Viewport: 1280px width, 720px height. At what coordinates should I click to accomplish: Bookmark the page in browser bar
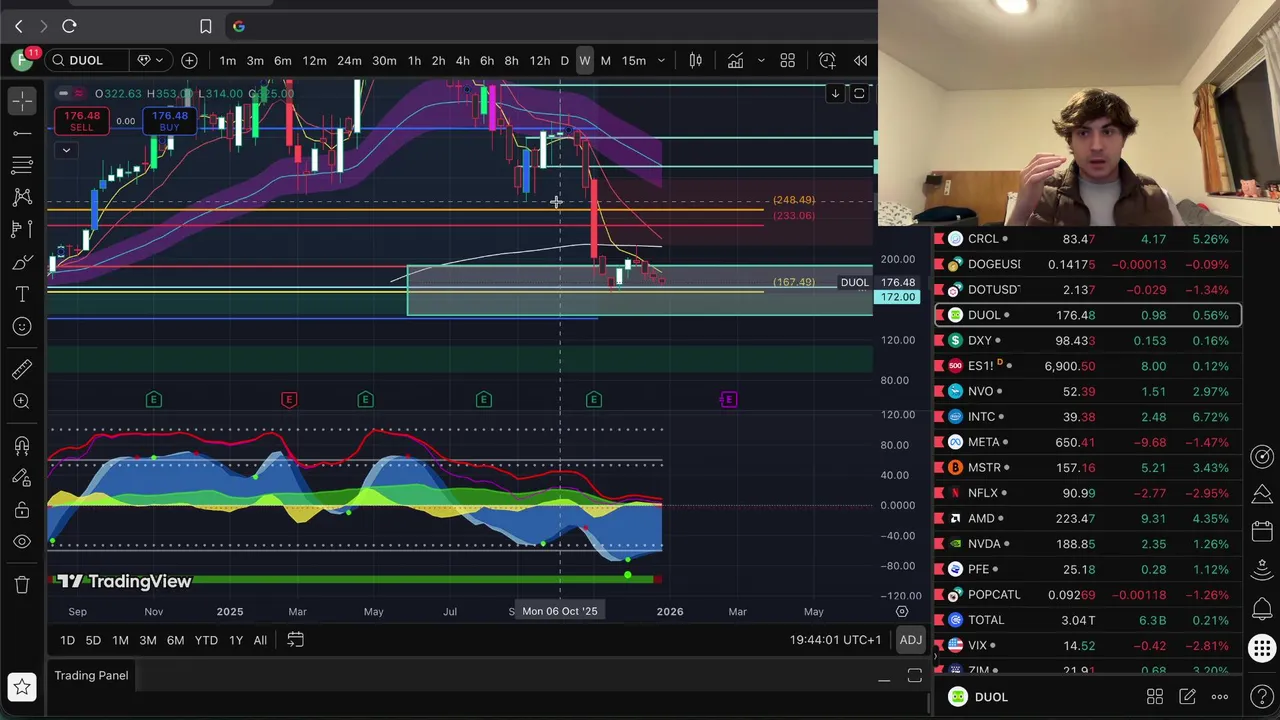pyautogui.click(x=205, y=26)
